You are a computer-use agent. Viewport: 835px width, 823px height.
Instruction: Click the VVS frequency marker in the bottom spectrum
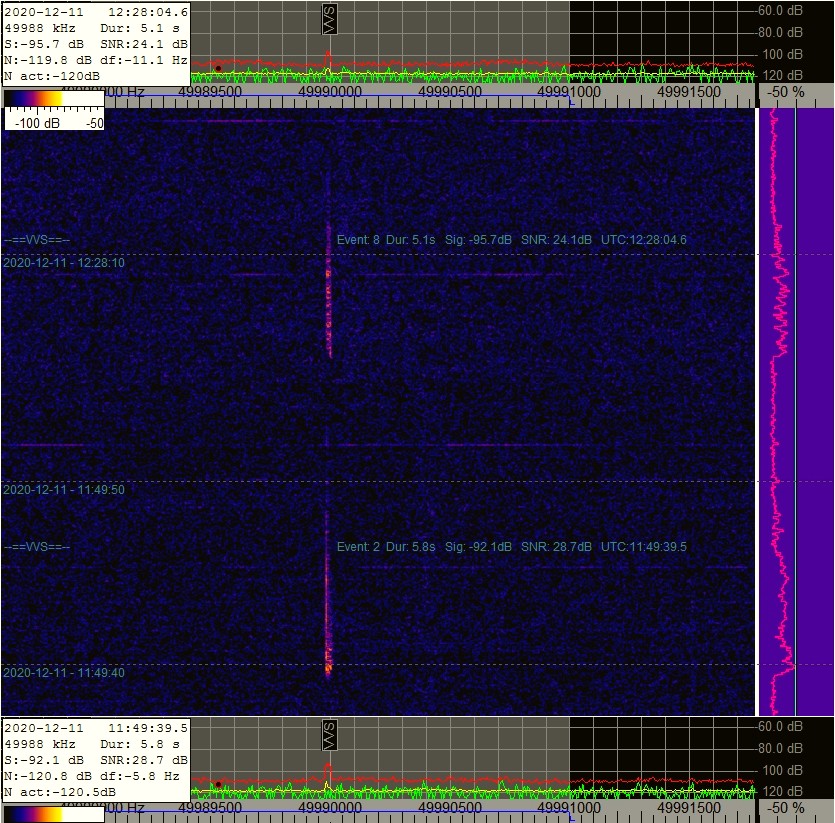point(330,735)
